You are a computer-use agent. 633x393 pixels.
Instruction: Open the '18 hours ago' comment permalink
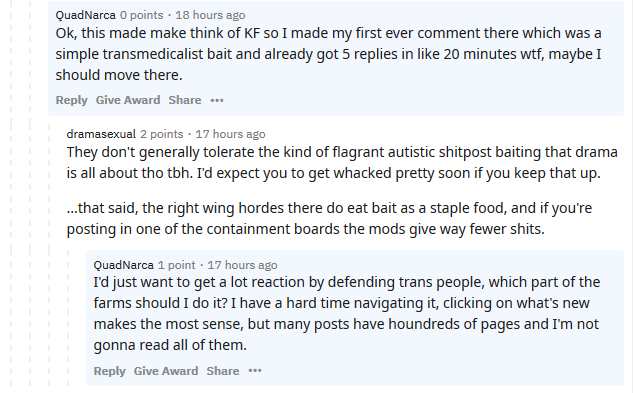tap(210, 15)
